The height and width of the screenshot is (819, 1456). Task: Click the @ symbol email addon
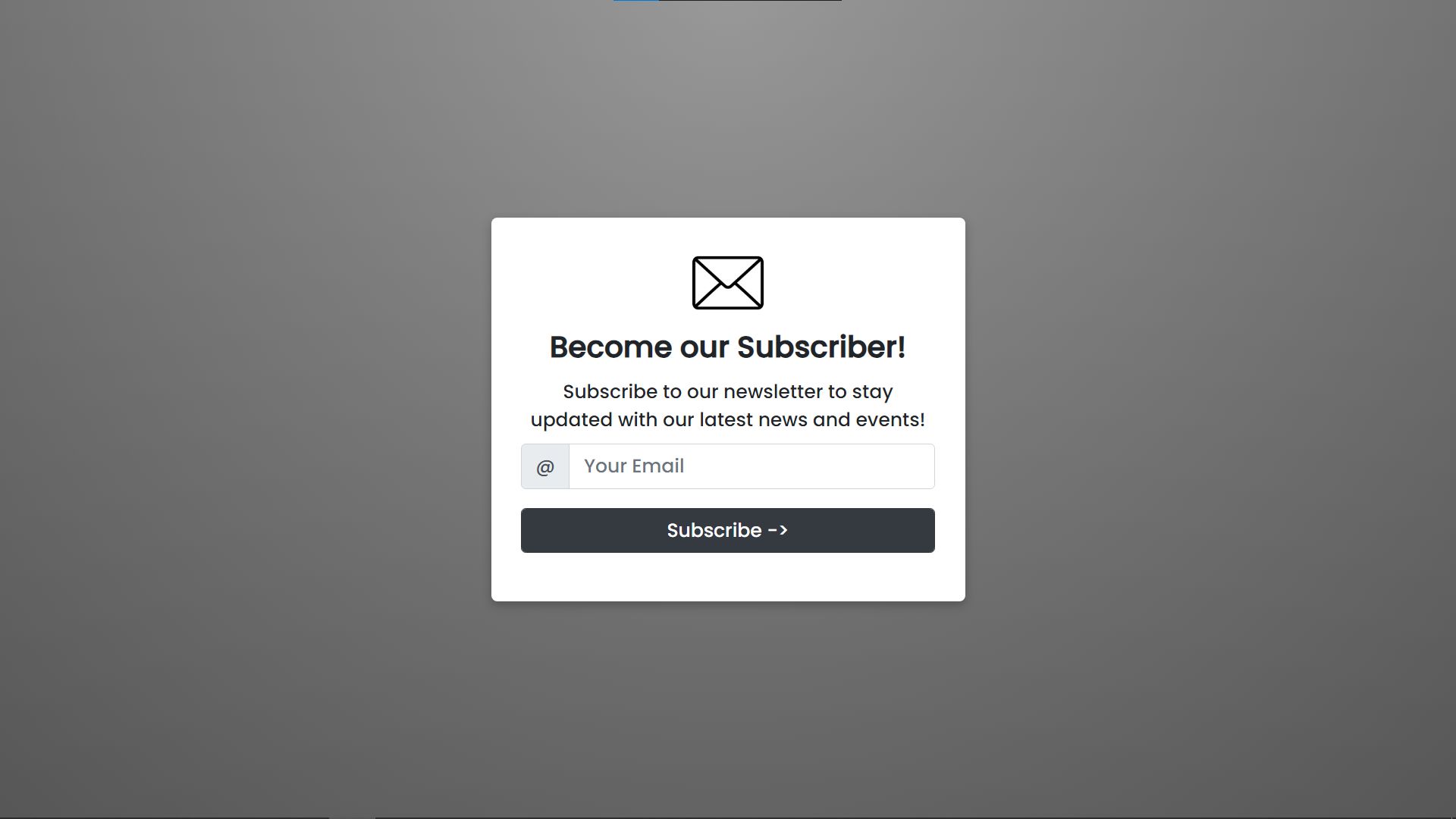click(545, 467)
